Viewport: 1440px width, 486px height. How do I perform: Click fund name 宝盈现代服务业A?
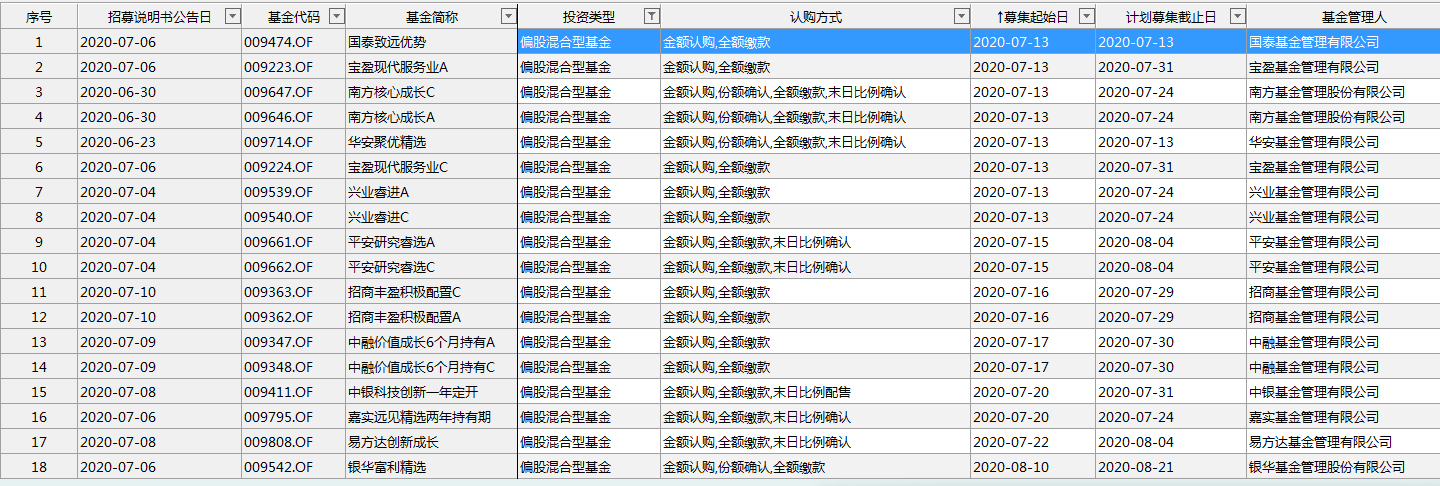[398, 67]
